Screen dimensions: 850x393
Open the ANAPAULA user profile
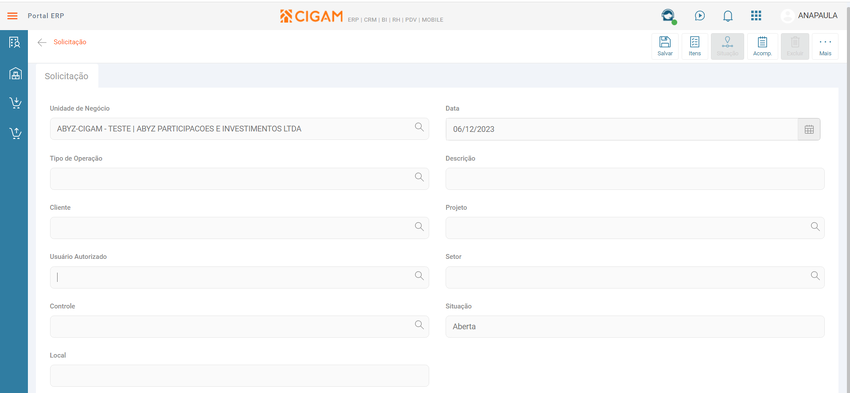click(x=809, y=16)
